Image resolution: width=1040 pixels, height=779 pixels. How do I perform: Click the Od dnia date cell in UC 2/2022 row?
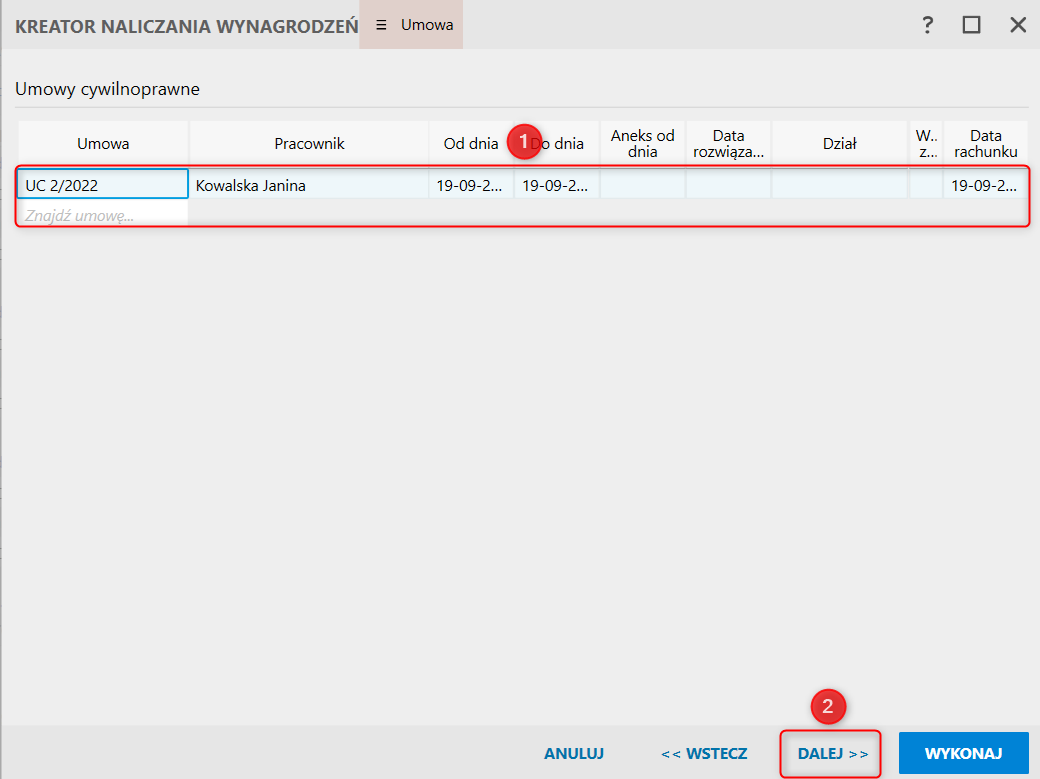(471, 185)
